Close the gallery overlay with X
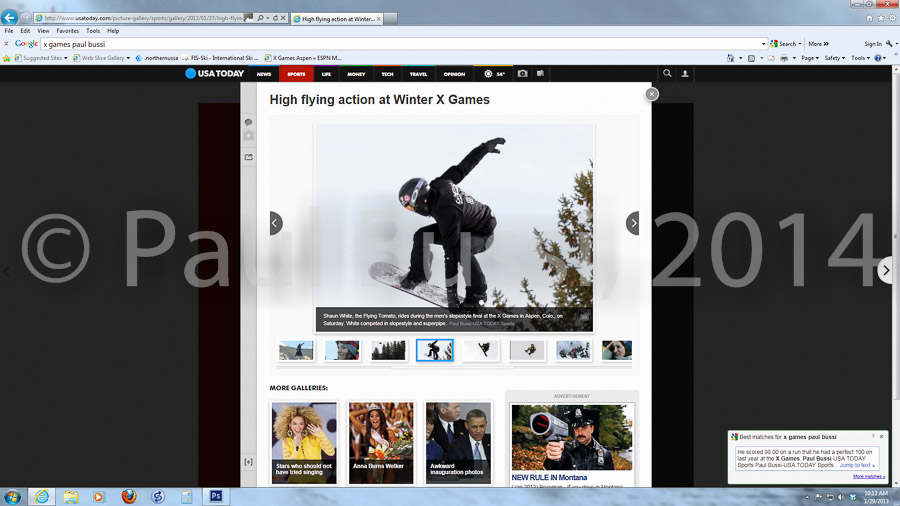900x506 pixels. click(651, 94)
